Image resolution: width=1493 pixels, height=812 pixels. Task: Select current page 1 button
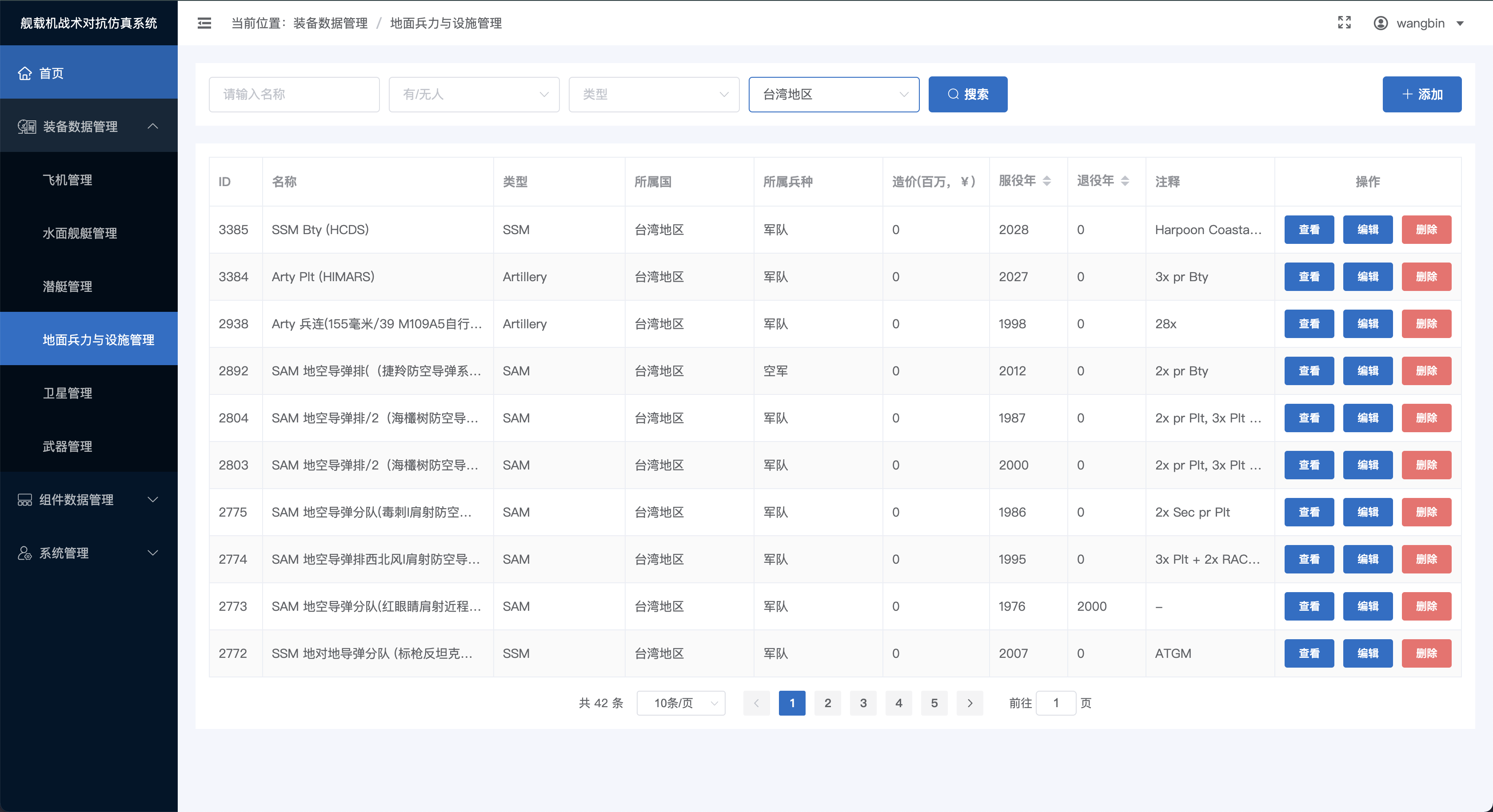point(792,703)
